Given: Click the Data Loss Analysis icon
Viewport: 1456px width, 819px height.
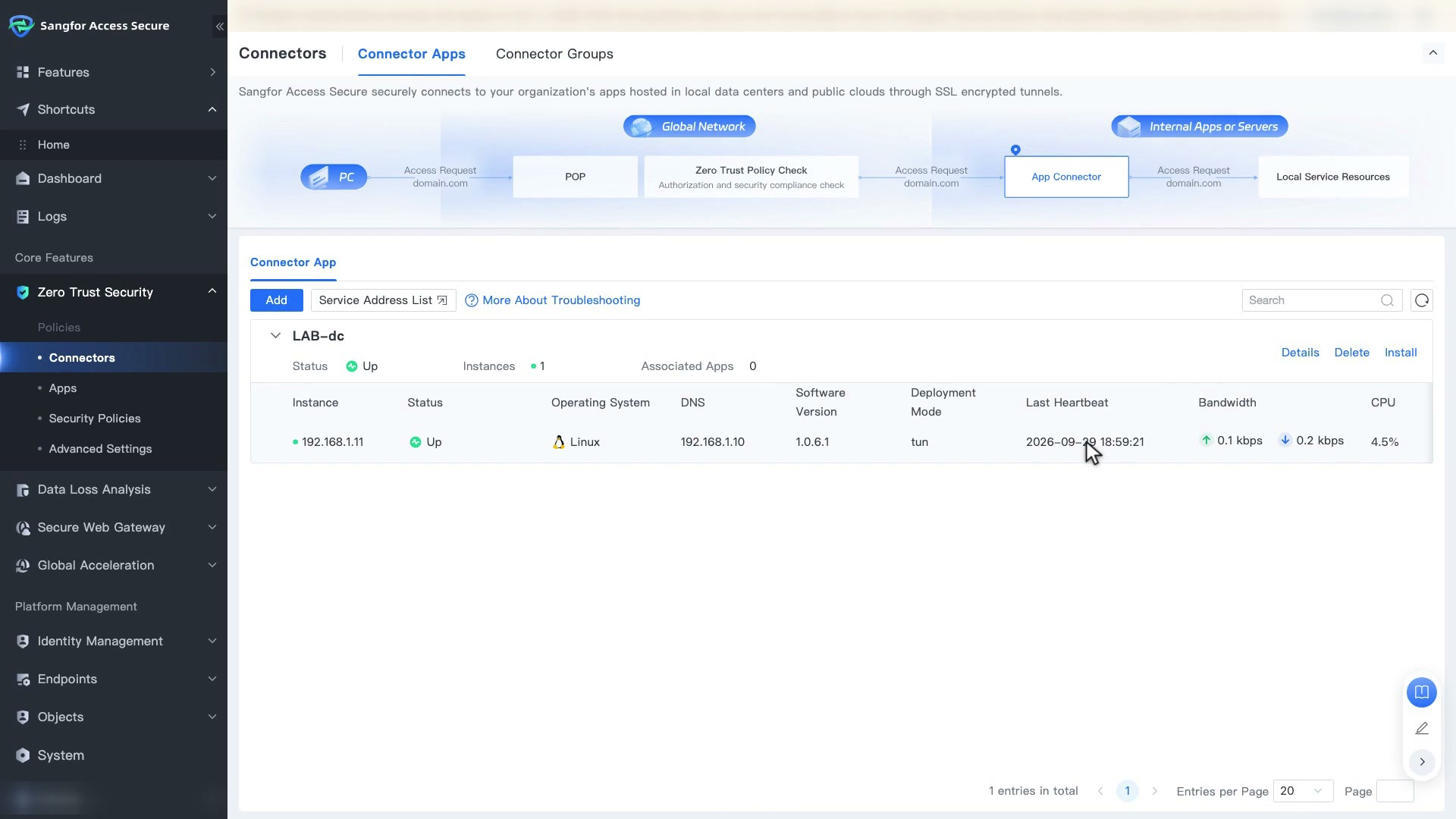Looking at the screenshot, I should (23, 490).
